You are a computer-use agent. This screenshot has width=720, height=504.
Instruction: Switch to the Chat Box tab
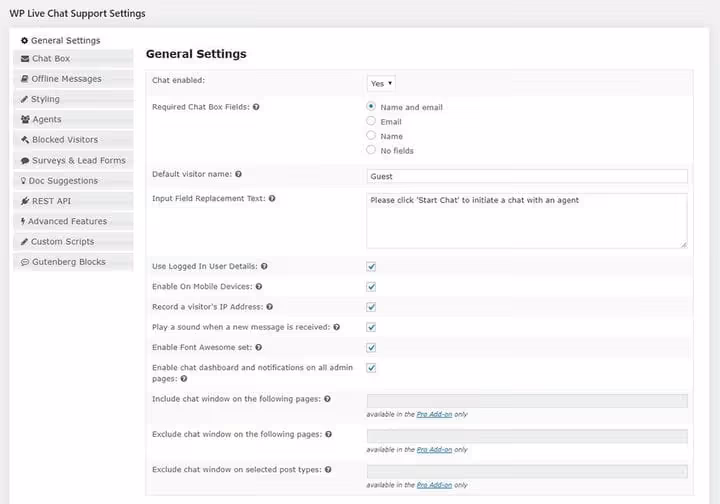pyautogui.click(x=73, y=59)
